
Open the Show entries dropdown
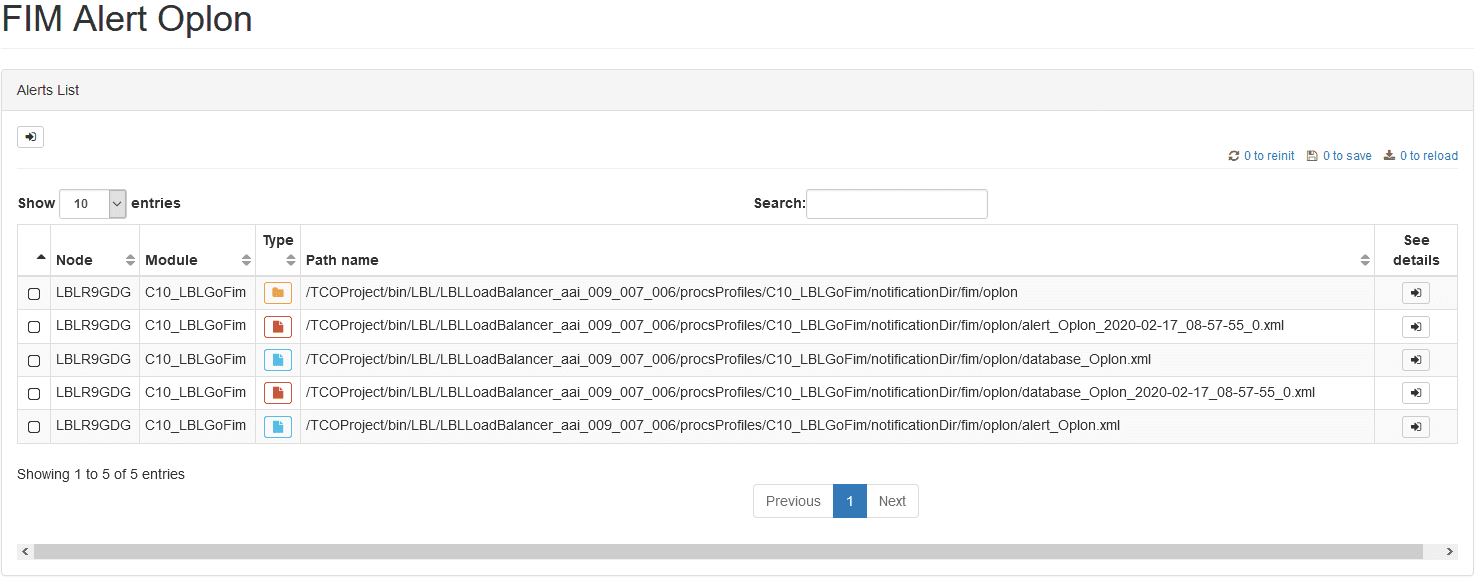coord(93,203)
